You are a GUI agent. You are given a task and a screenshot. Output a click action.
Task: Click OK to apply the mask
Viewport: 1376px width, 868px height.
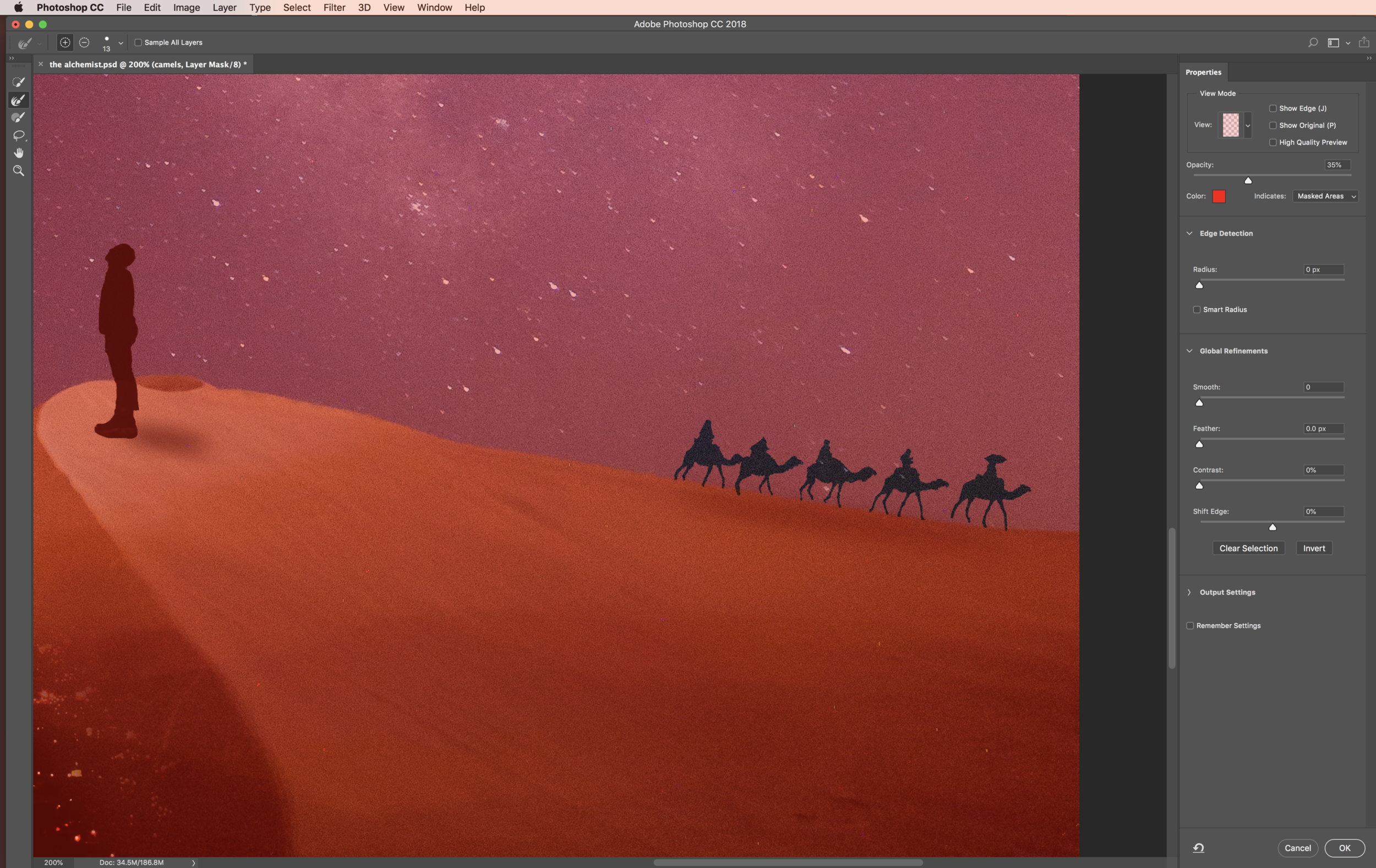tap(1345, 848)
